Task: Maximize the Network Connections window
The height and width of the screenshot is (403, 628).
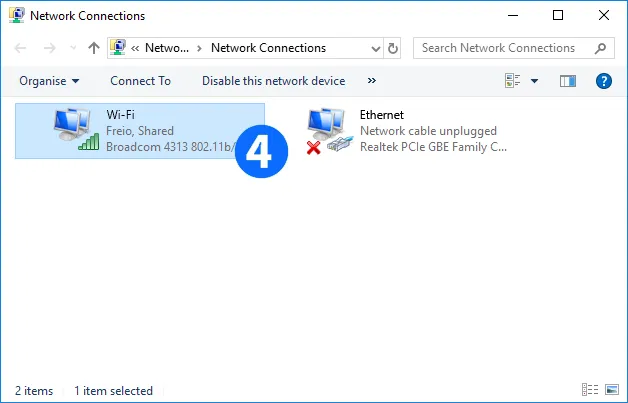Action: pos(558,16)
